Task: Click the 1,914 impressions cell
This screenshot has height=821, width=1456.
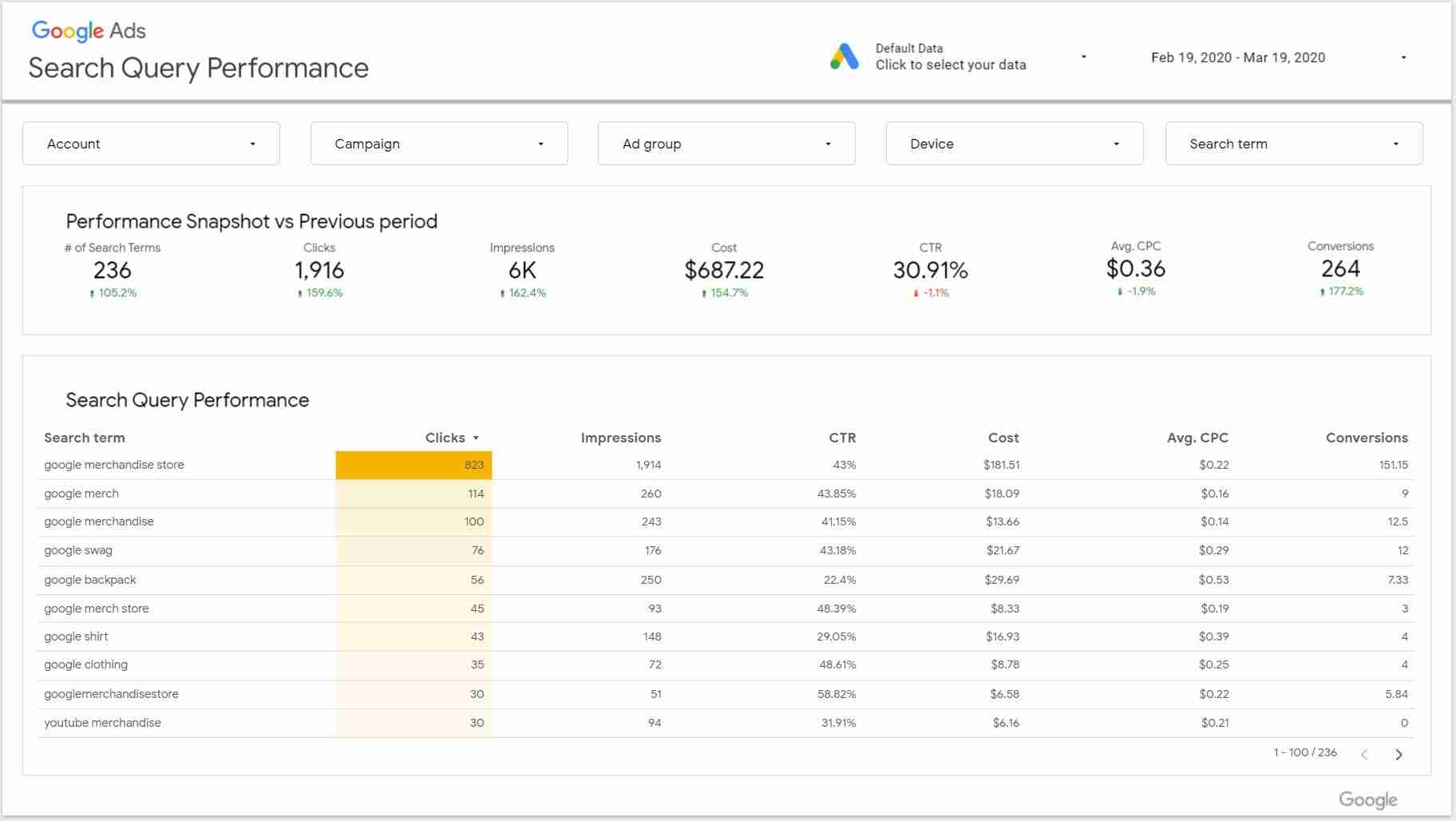Action: pyautogui.click(x=648, y=465)
